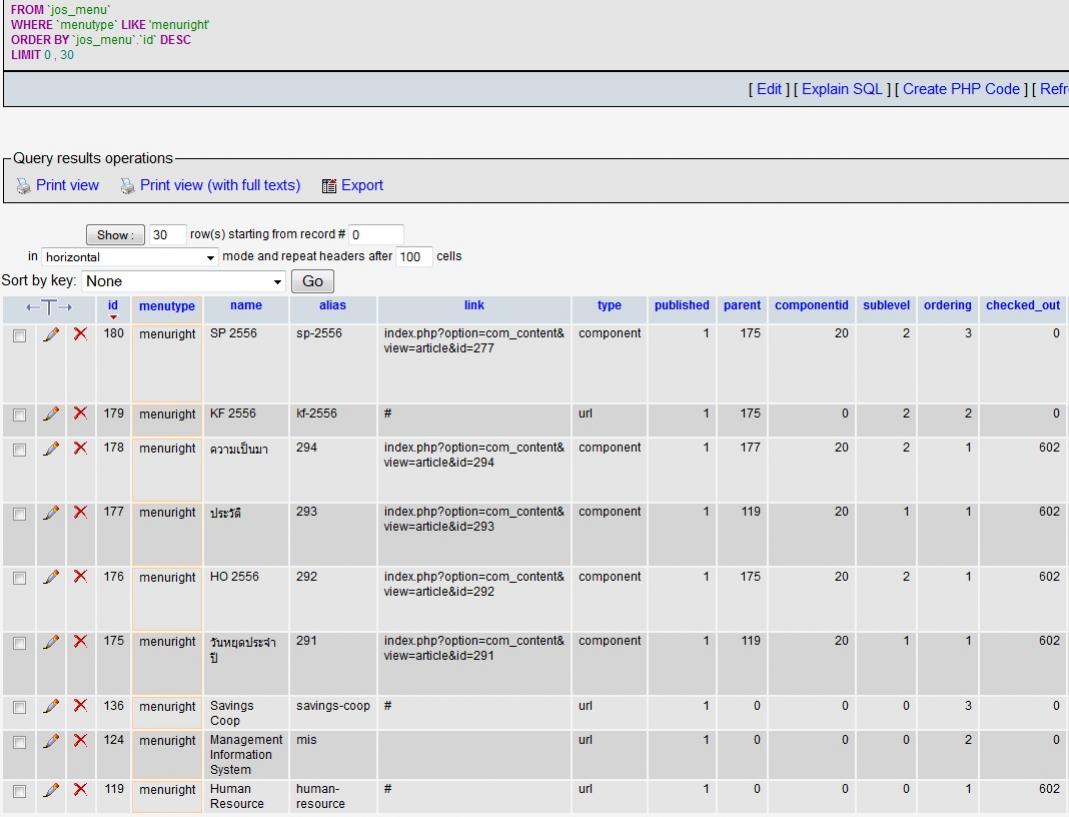Click the printer icon for full texts view
The height and width of the screenshot is (817, 1069).
point(127,186)
